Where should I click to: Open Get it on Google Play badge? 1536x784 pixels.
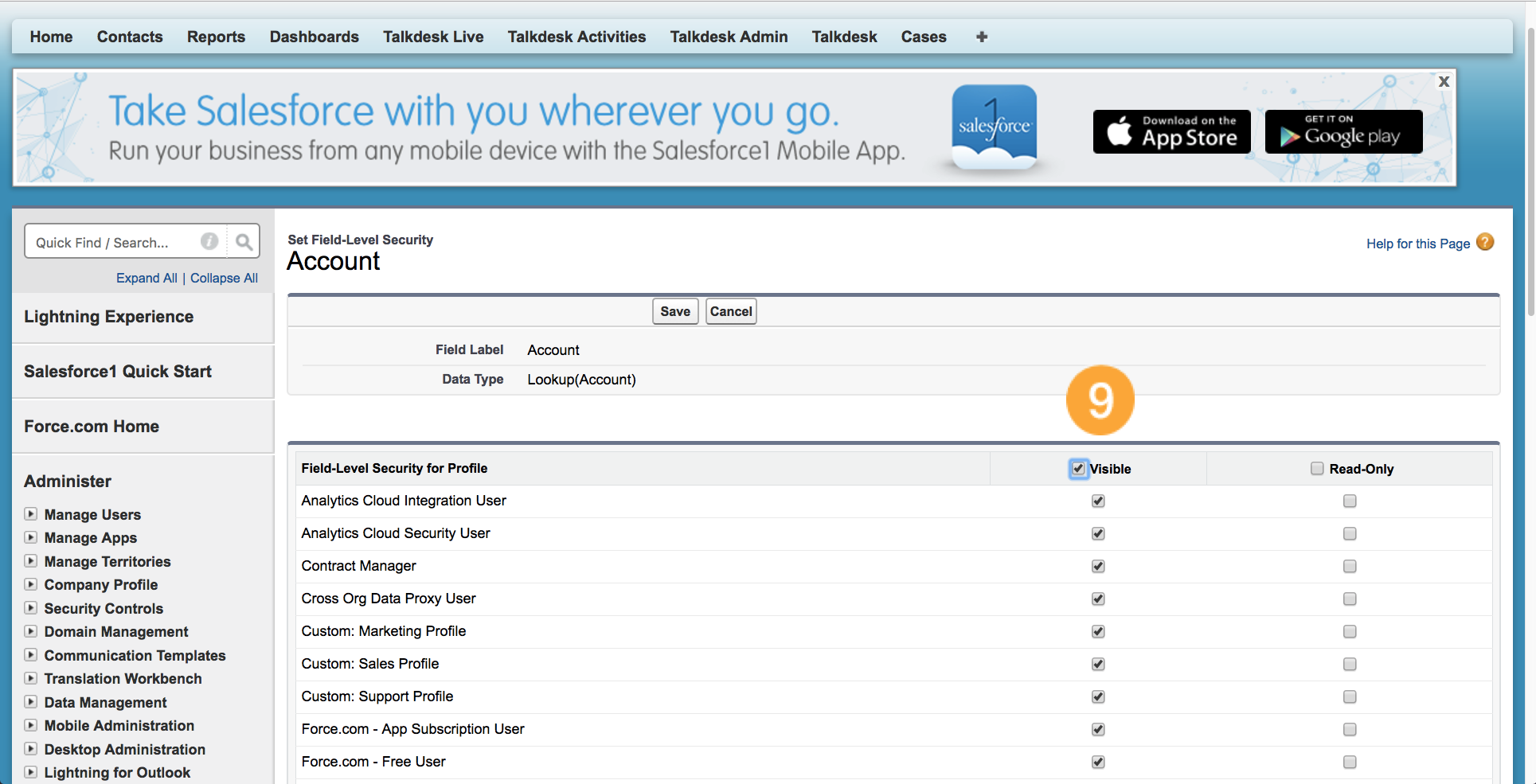pos(1343,131)
